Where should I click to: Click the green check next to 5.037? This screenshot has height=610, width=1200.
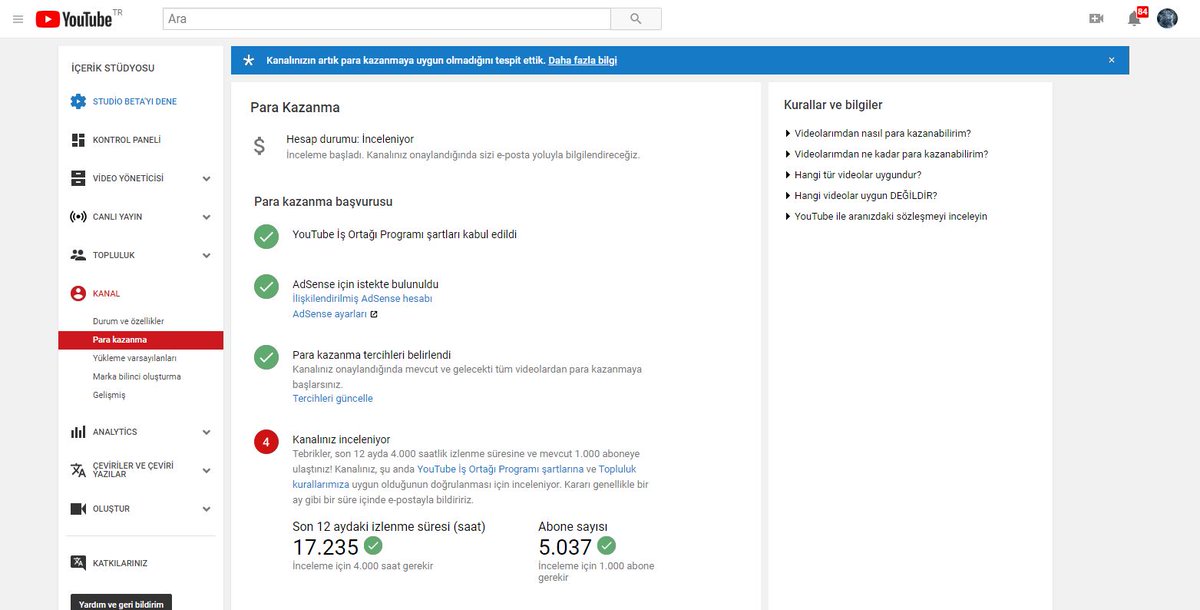coord(606,546)
